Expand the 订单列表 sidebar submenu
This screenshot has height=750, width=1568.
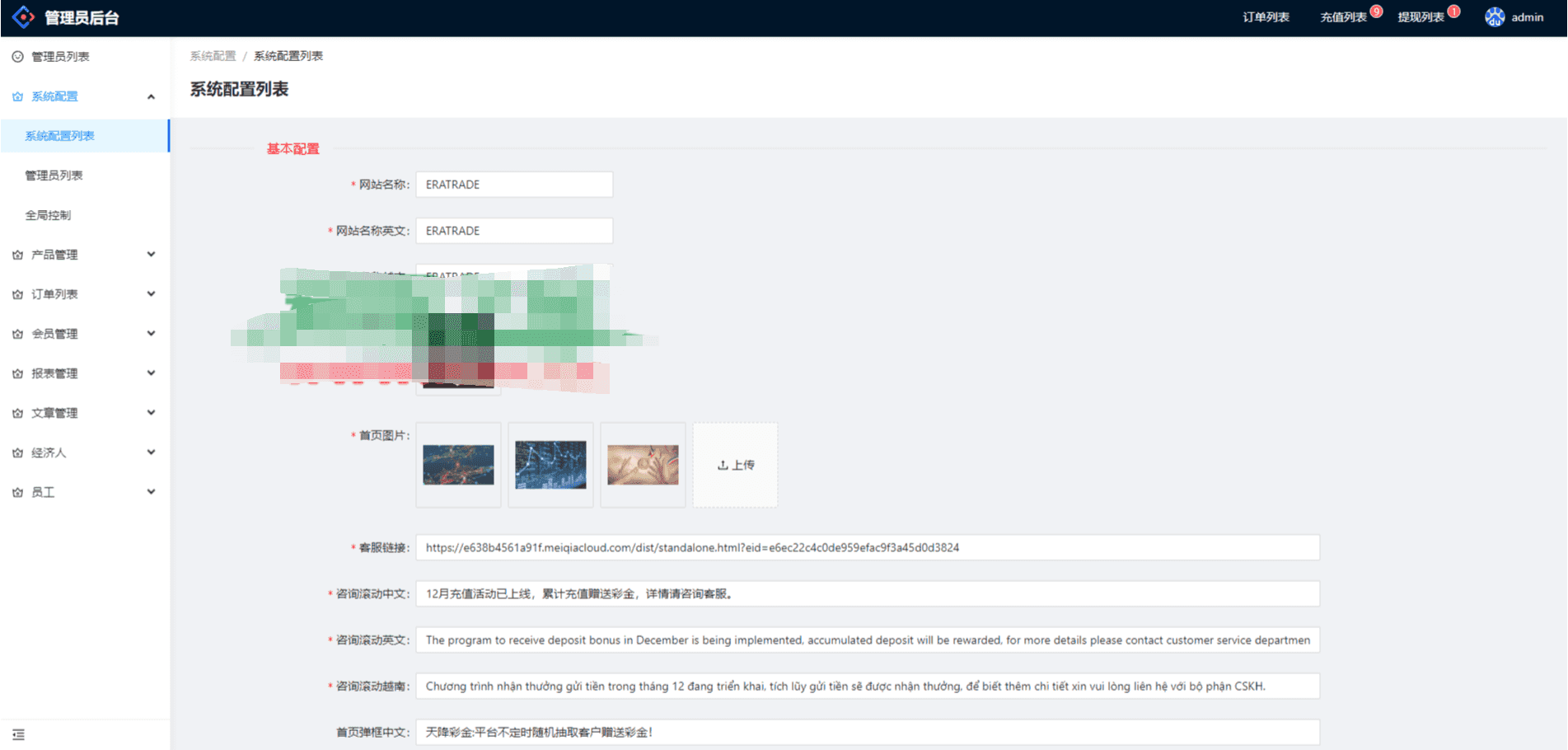coord(151,294)
